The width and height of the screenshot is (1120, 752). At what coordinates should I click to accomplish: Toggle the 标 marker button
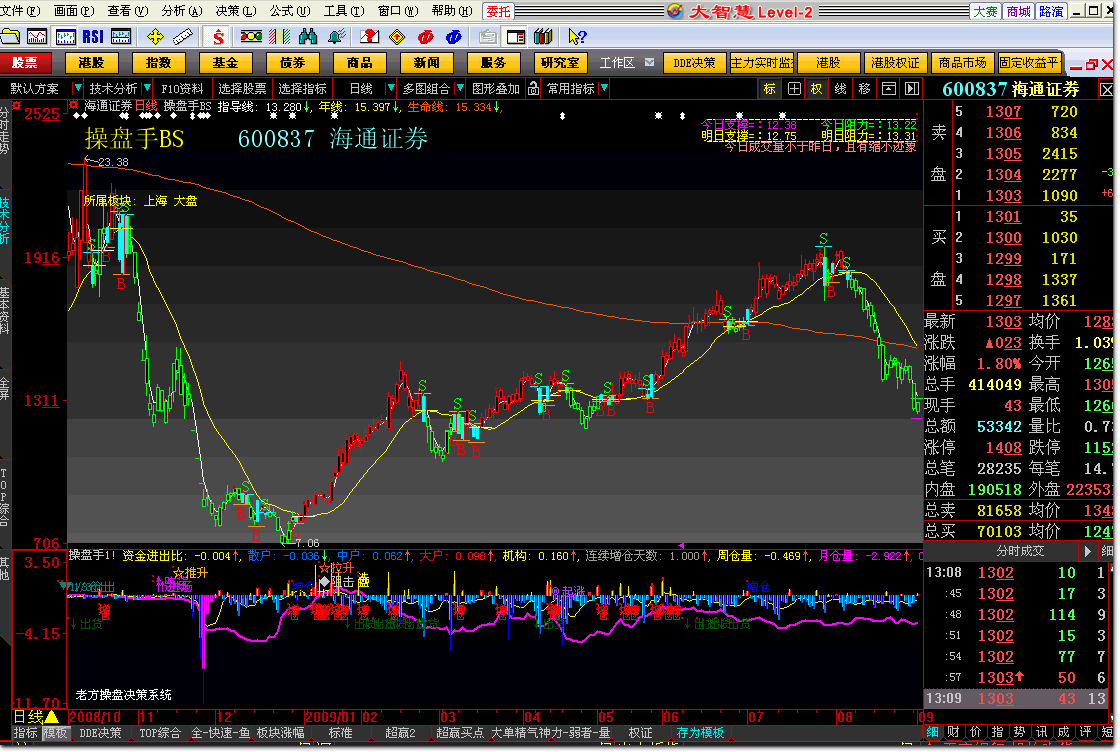pyautogui.click(x=770, y=89)
